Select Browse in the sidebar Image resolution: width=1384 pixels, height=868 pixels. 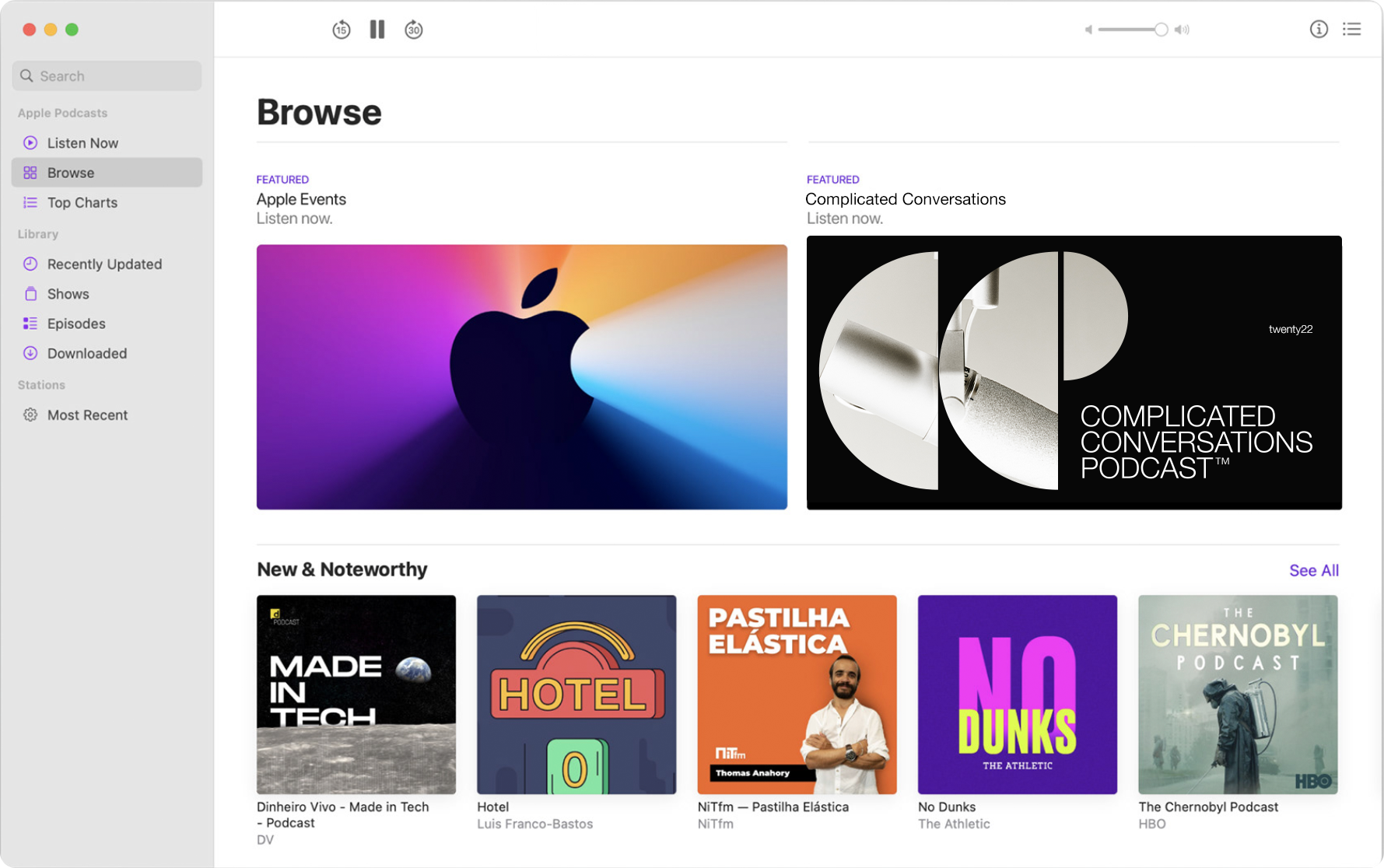coord(107,173)
